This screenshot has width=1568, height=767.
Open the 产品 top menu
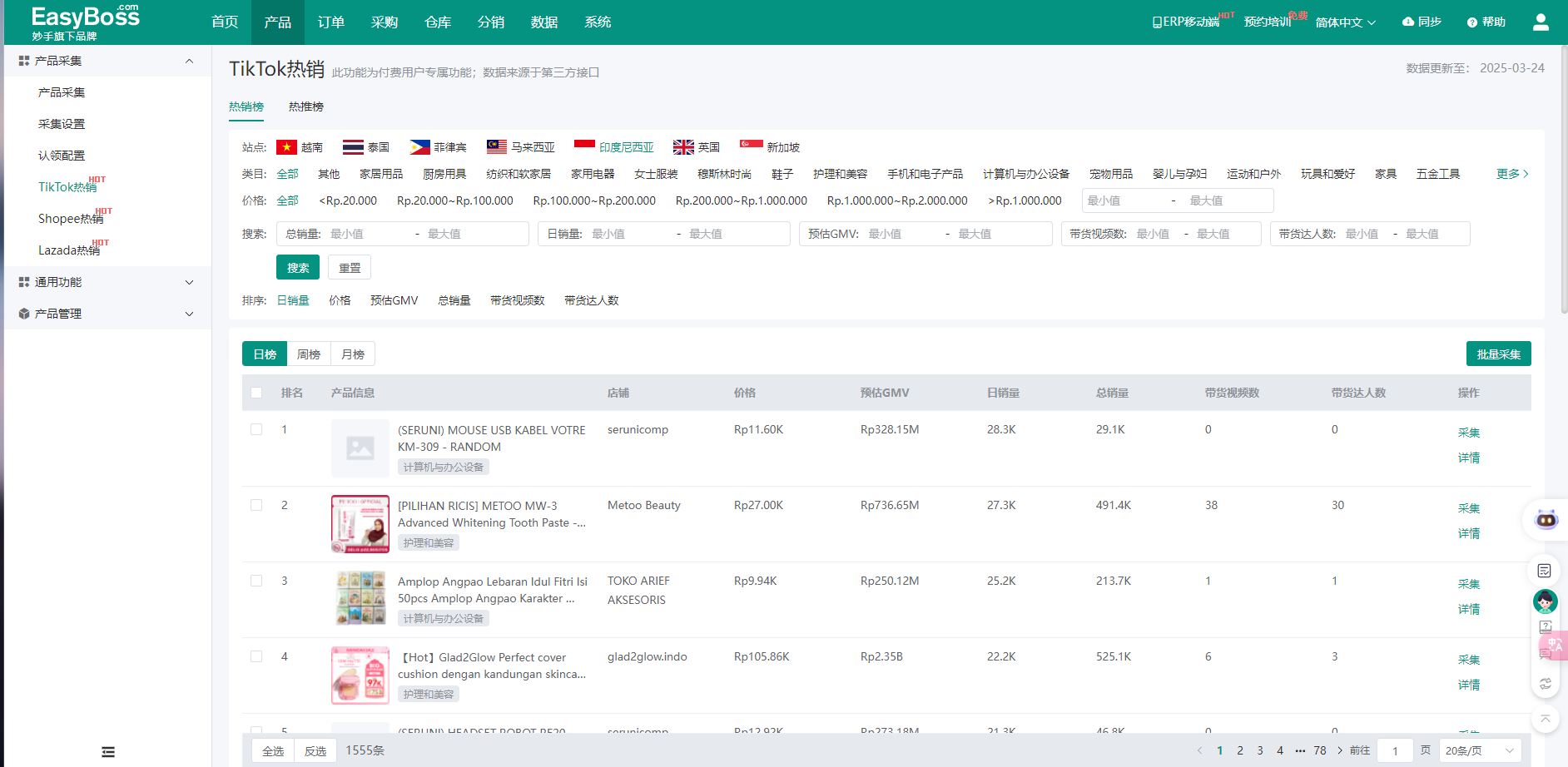click(278, 22)
